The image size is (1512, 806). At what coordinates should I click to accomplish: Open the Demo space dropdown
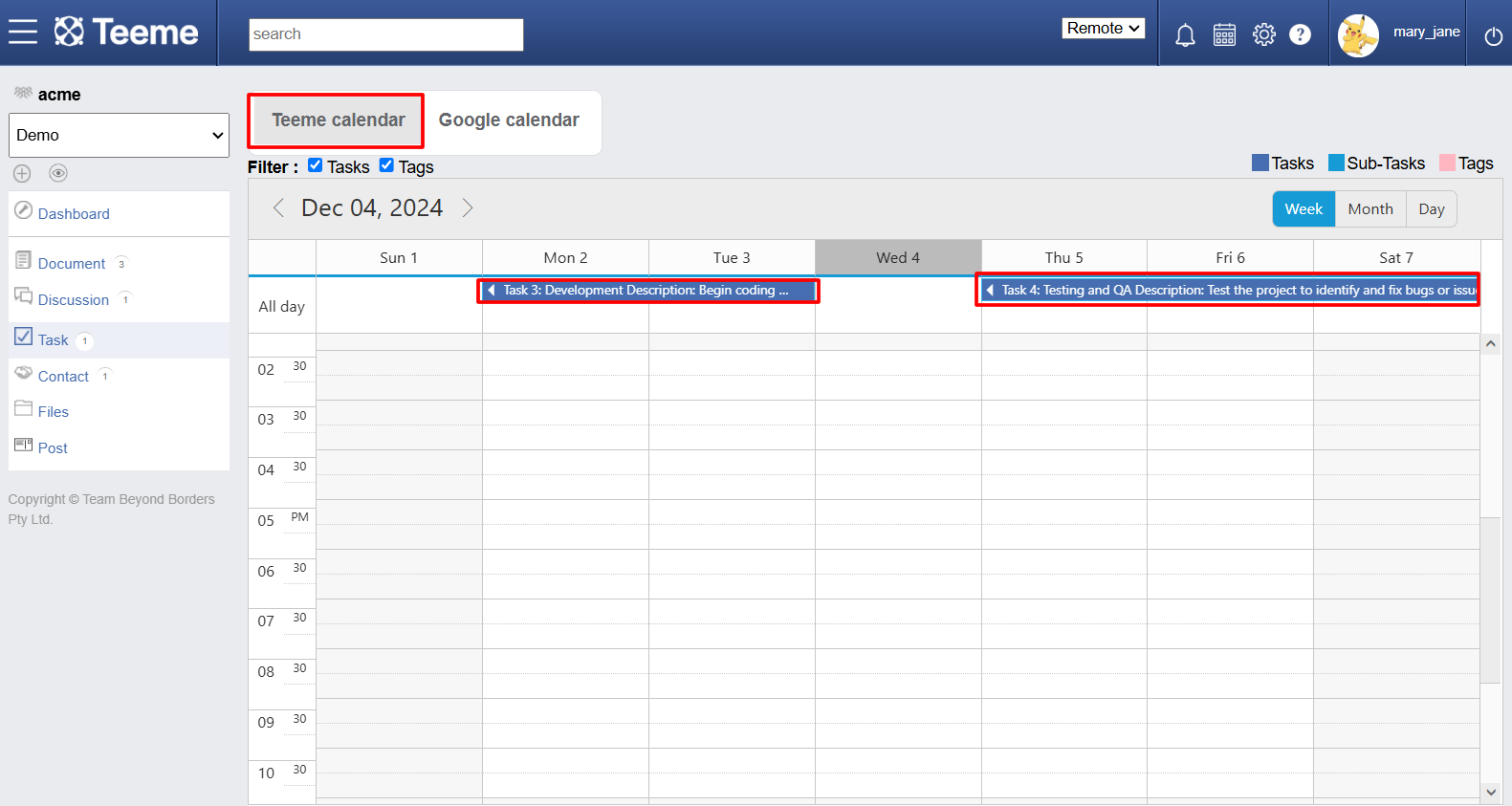pyautogui.click(x=119, y=135)
